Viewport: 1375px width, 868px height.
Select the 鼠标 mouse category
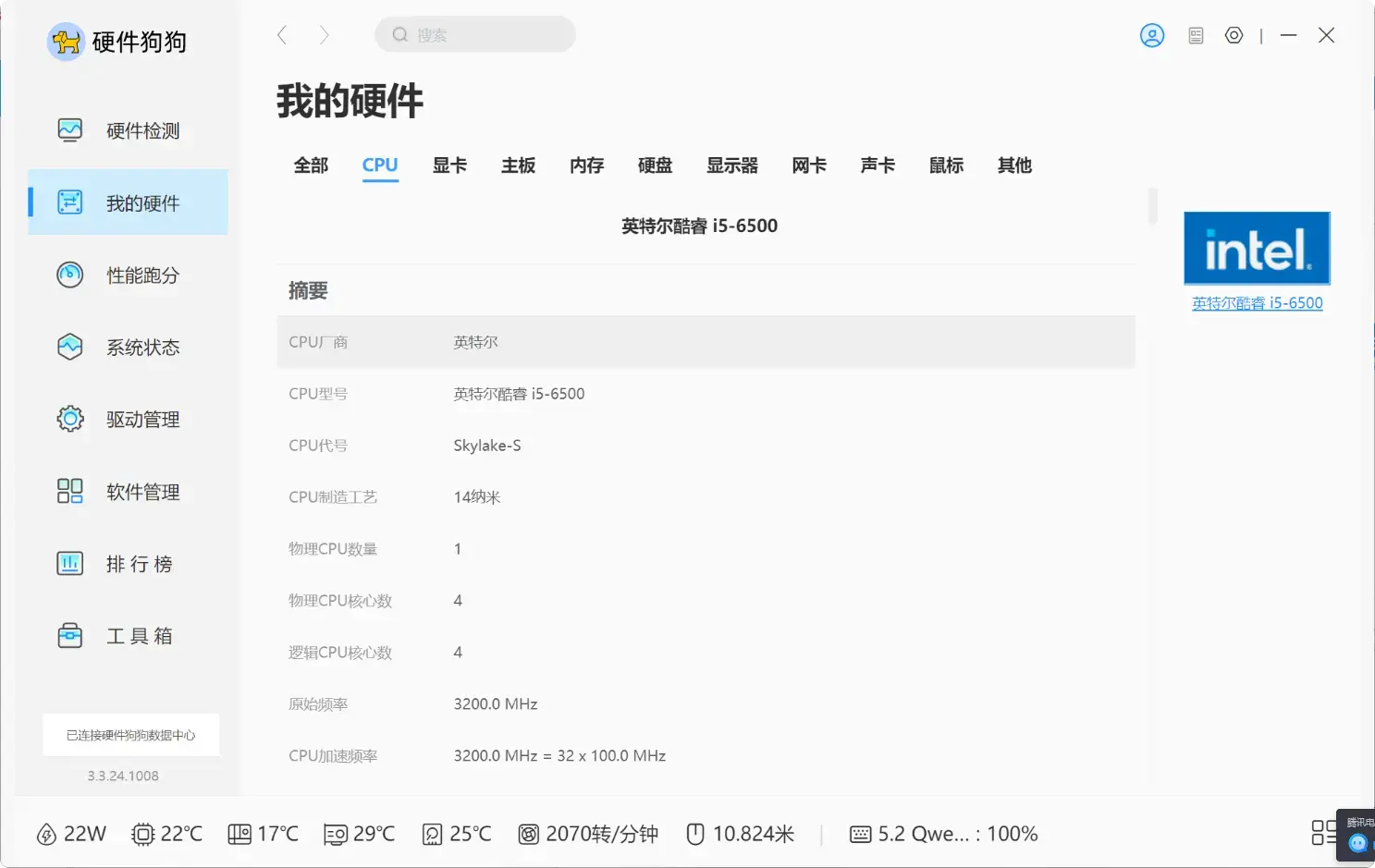945,165
